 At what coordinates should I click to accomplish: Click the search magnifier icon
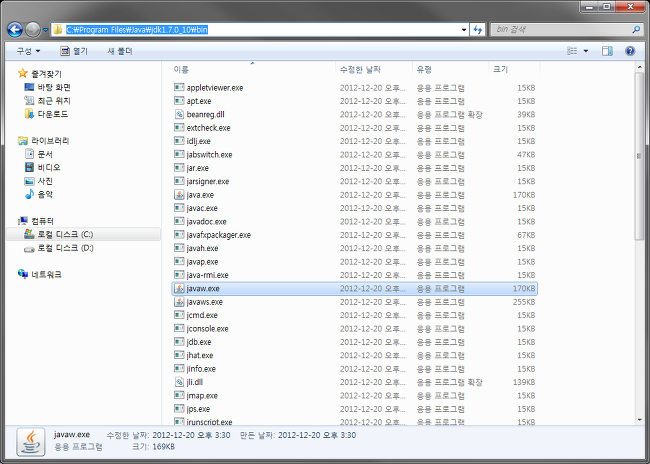[x=636, y=29]
